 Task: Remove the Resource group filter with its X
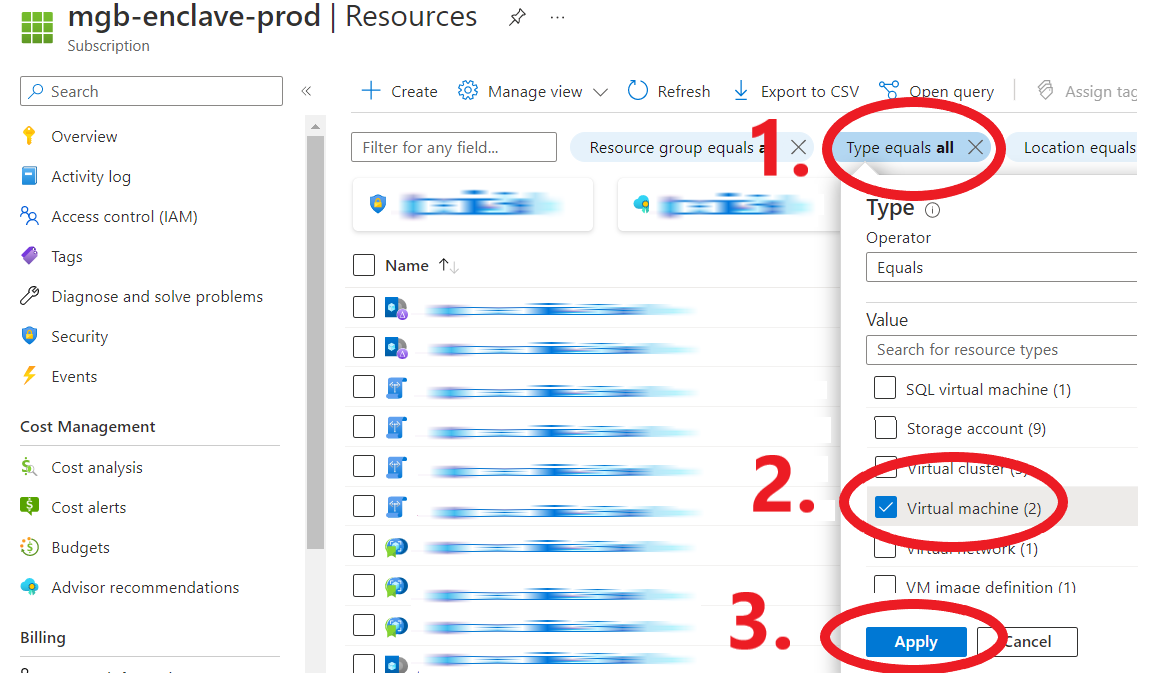pos(799,148)
